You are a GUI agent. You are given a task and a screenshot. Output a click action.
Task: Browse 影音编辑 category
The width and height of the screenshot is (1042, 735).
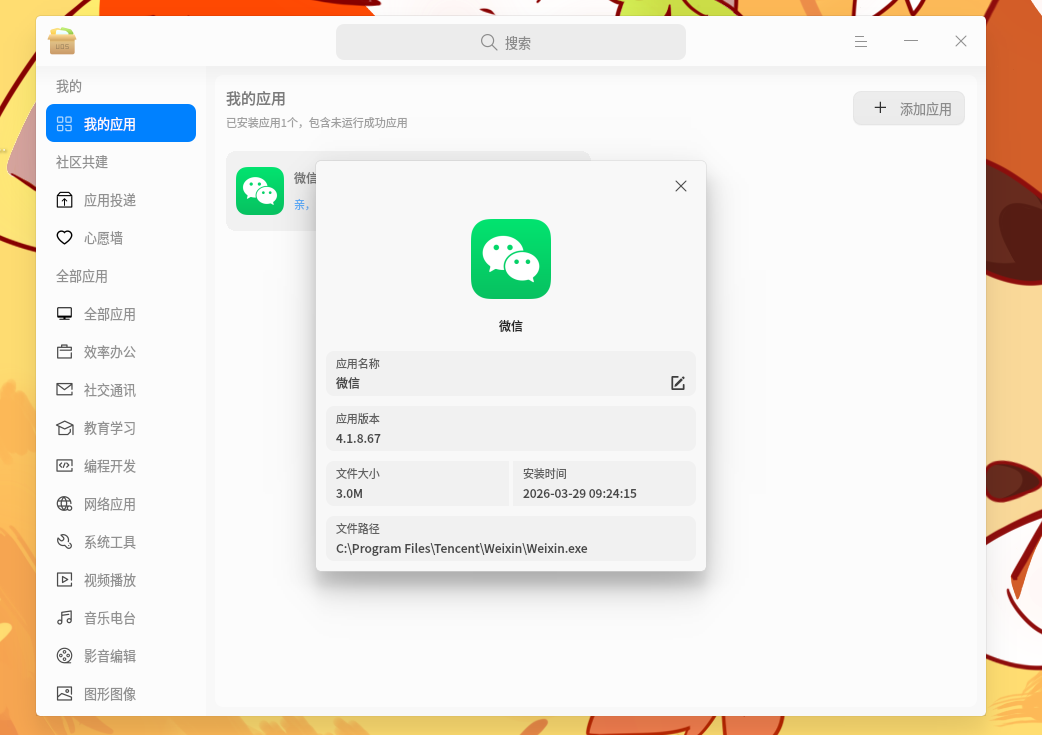point(121,656)
